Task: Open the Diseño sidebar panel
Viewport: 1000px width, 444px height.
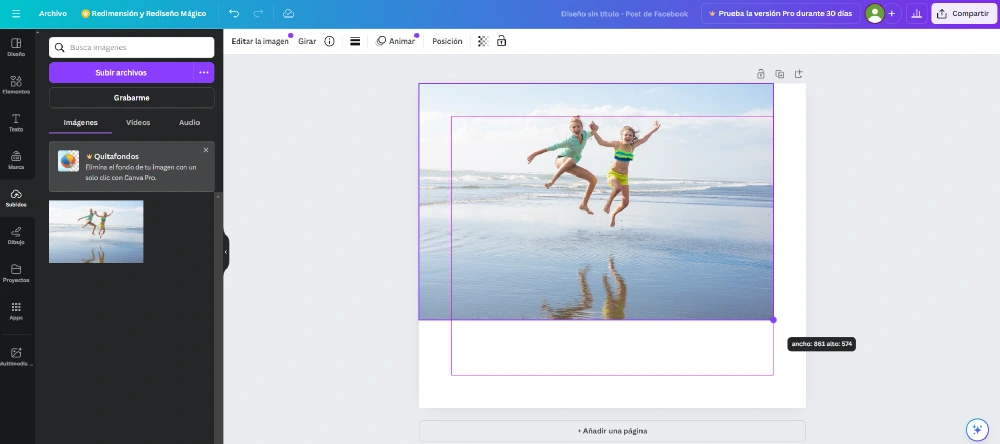Action: [17, 47]
